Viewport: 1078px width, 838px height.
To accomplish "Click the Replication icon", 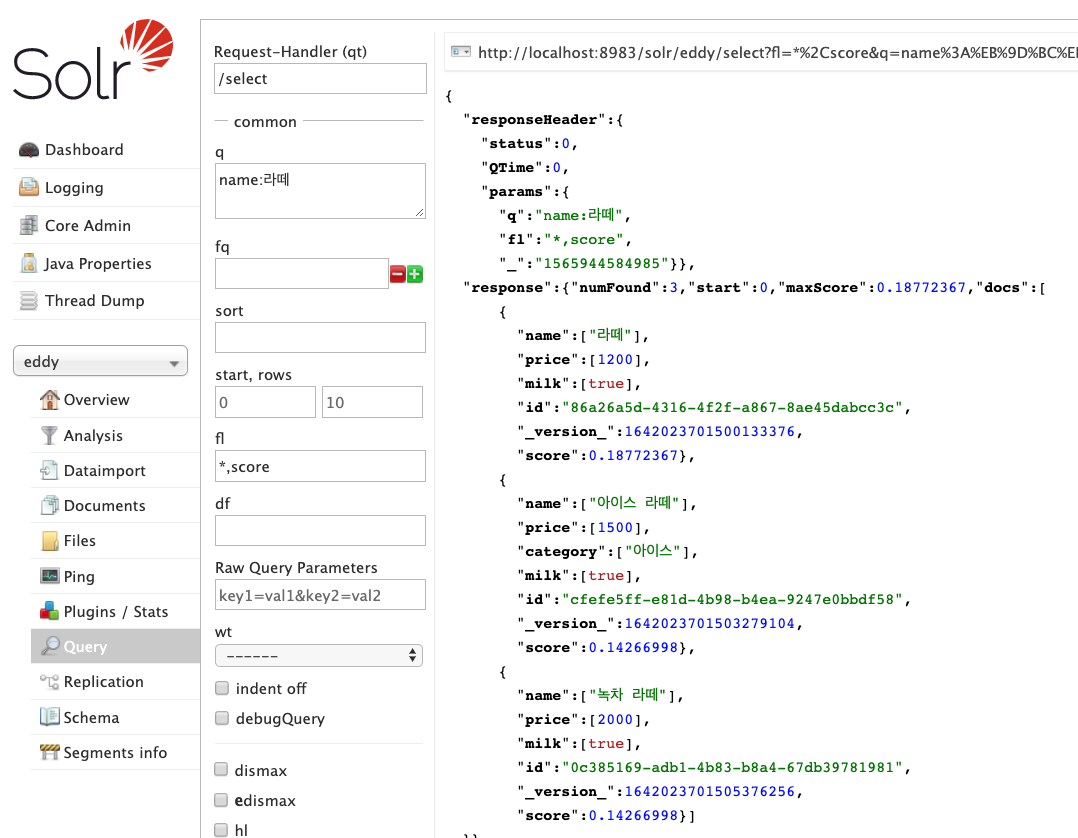I will coord(50,681).
